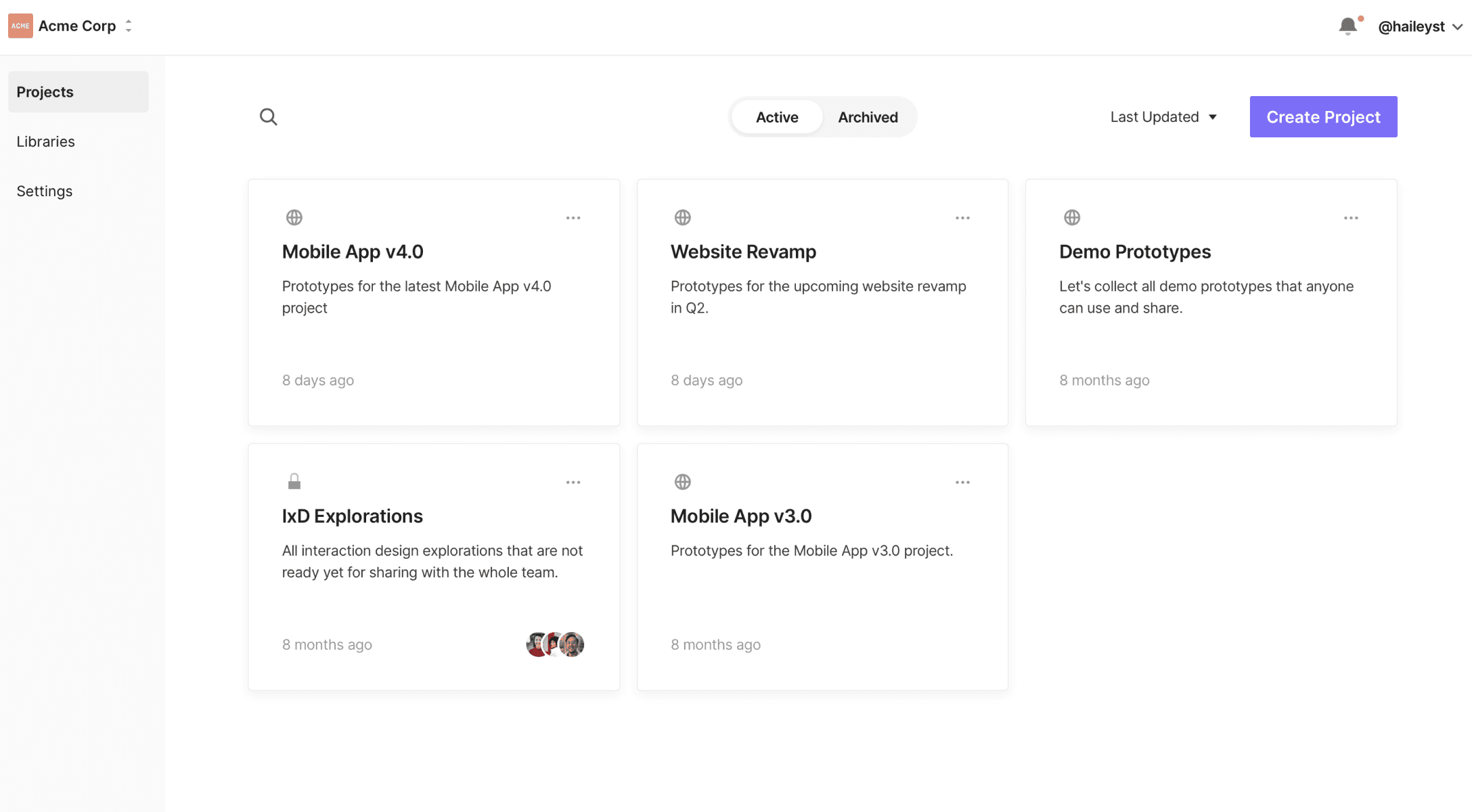Go to Libraries in the sidebar

pos(45,141)
